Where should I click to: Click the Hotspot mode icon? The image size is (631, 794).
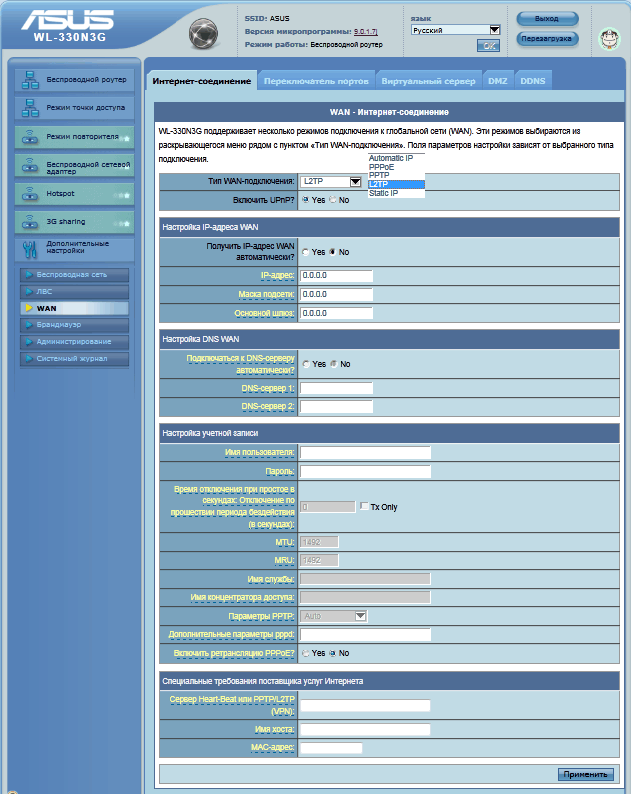30,194
